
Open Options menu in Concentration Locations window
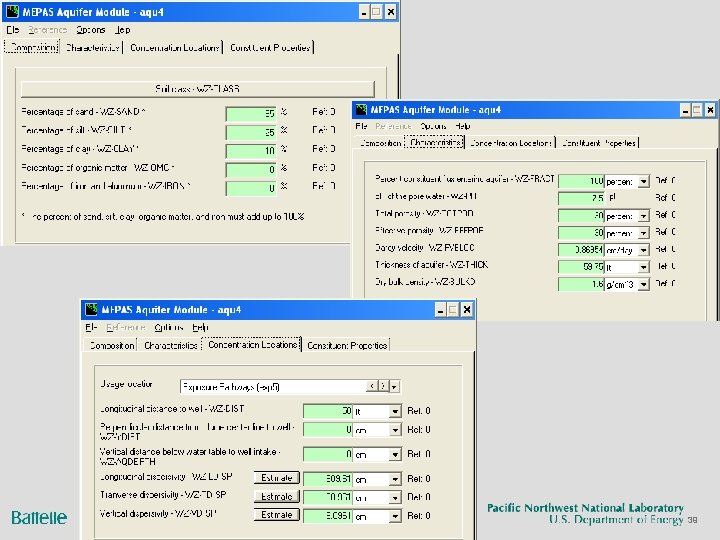pyautogui.click(x=169, y=327)
